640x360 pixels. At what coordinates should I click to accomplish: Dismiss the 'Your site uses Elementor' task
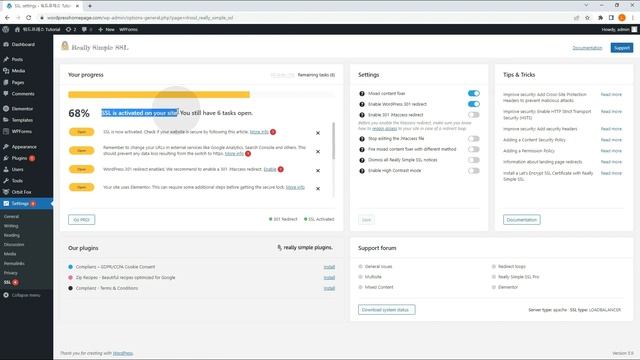click(318, 189)
